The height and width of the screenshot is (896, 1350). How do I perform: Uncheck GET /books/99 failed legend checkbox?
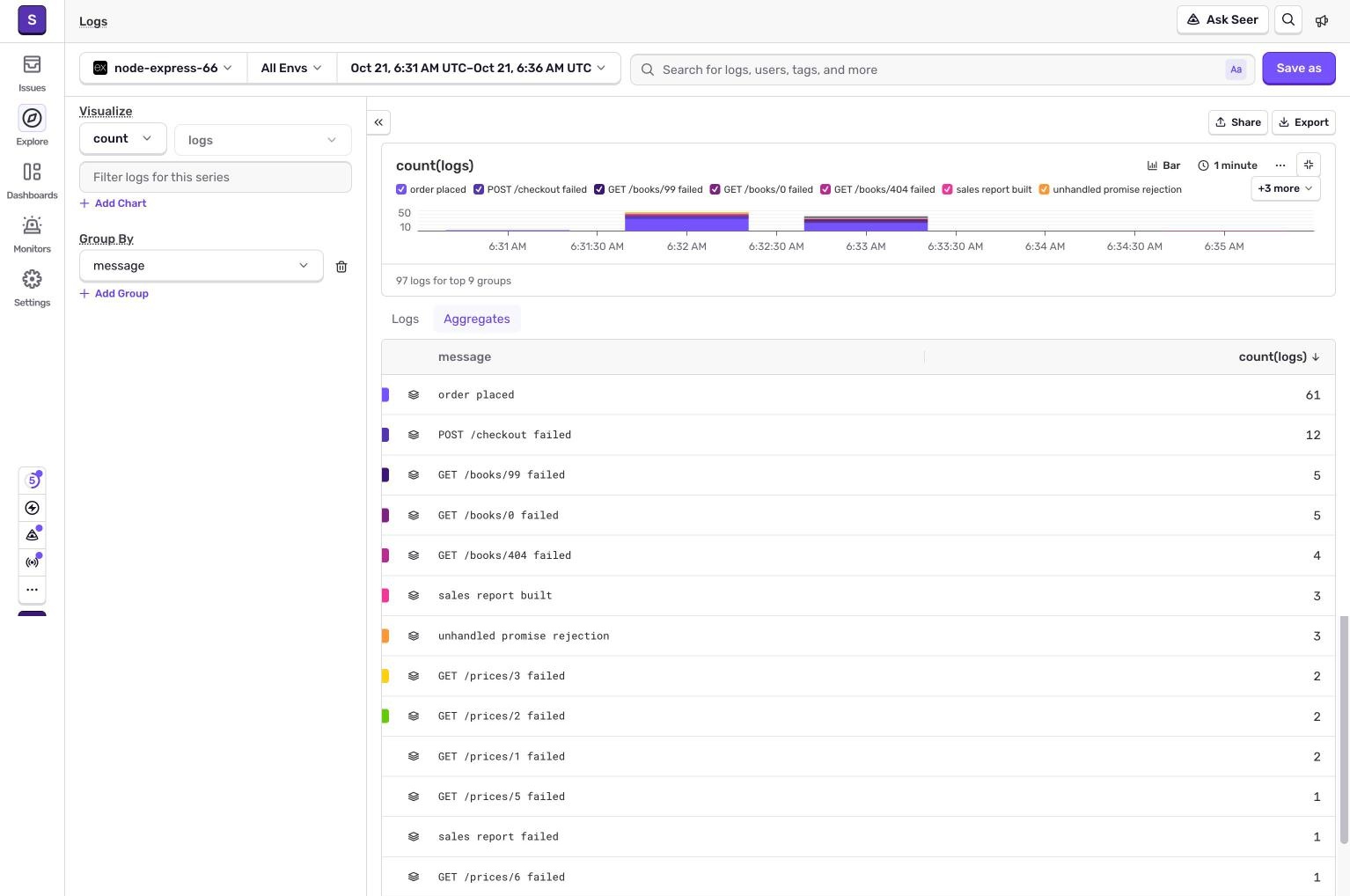point(599,189)
